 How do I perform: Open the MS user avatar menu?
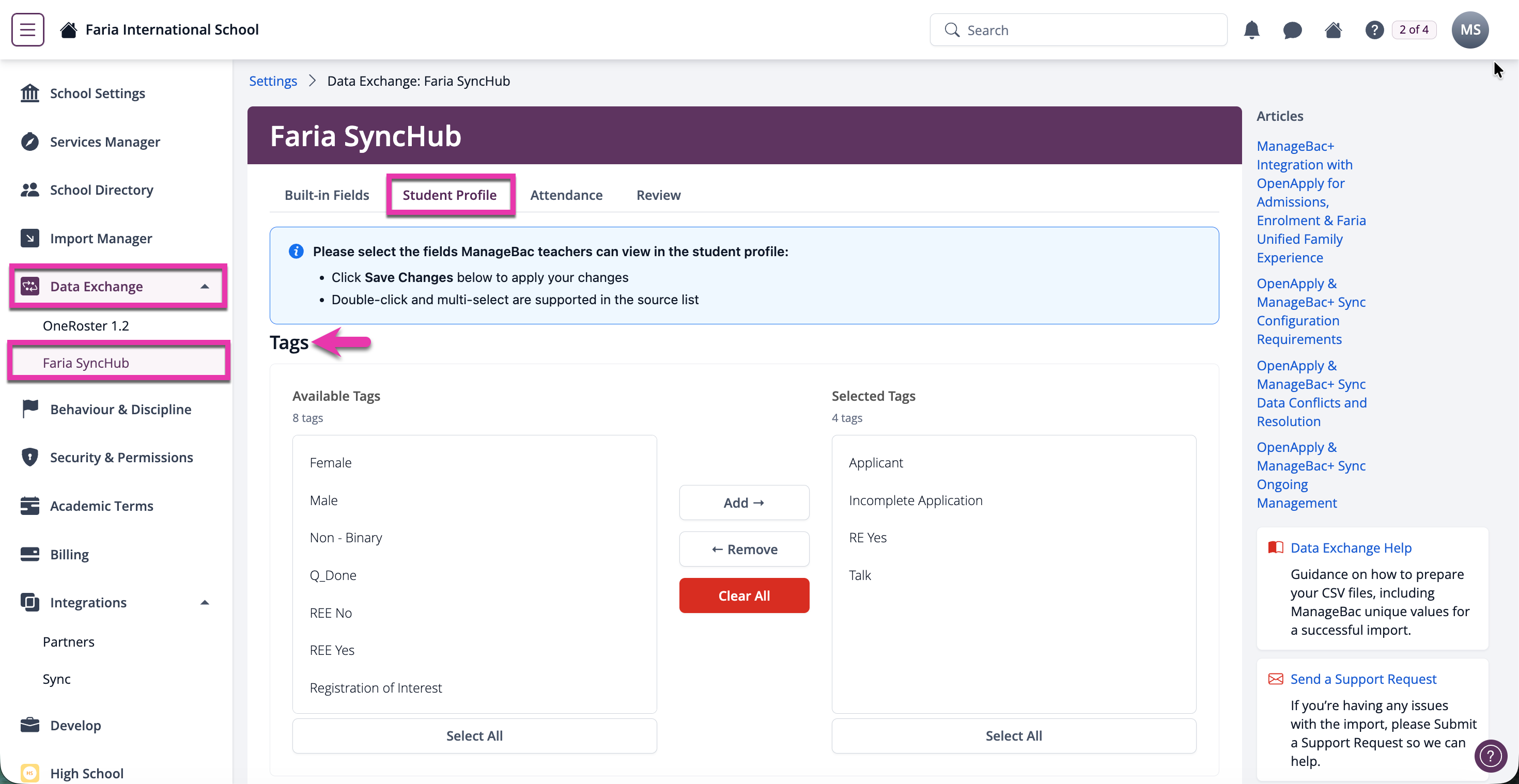pyautogui.click(x=1470, y=29)
